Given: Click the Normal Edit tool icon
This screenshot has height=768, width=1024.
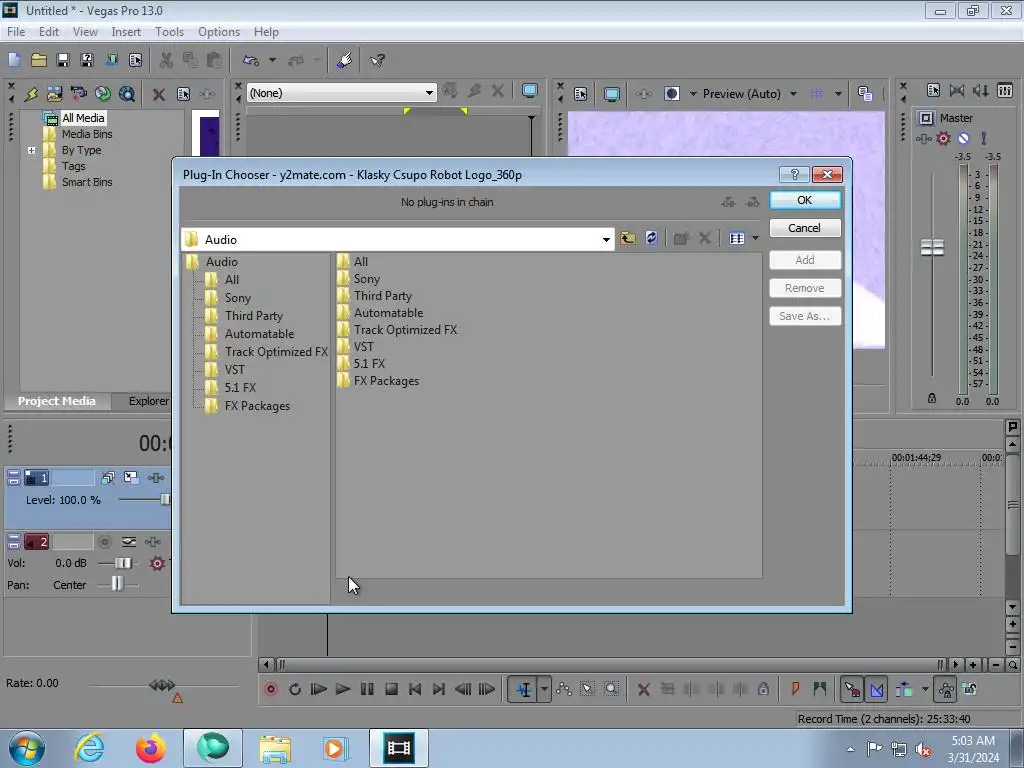Looking at the screenshot, I should point(524,689).
